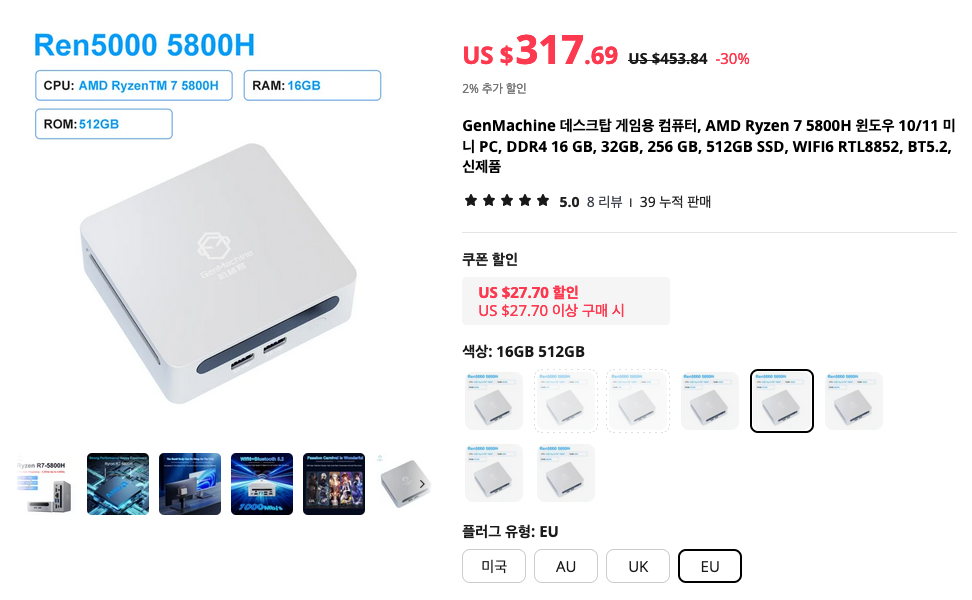Click the next arrow on the thumbnail carousel
This screenshot has height=600, width=972.
tap(422, 484)
